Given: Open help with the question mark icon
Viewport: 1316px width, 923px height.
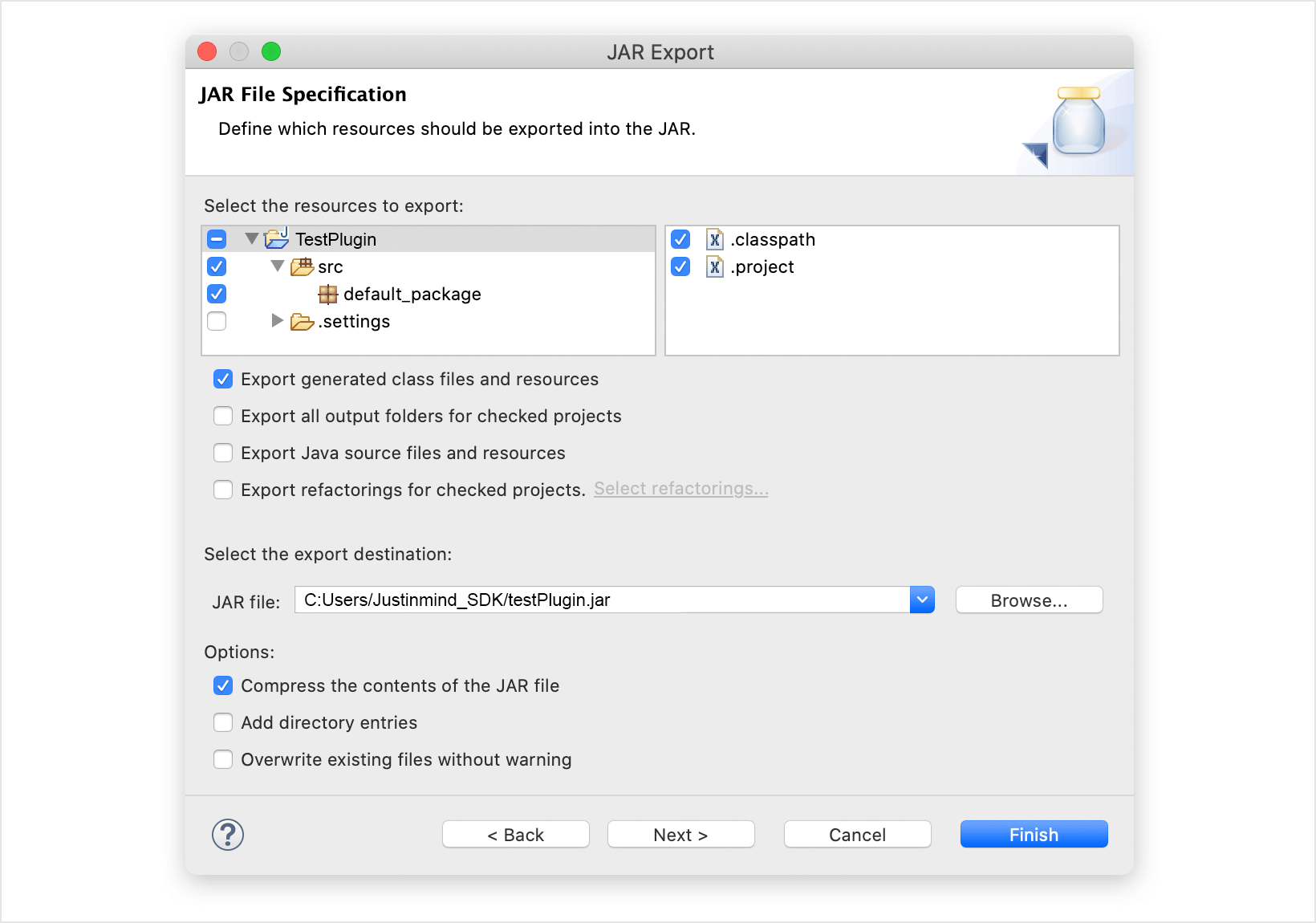Looking at the screenshot, I should [228, 835].
